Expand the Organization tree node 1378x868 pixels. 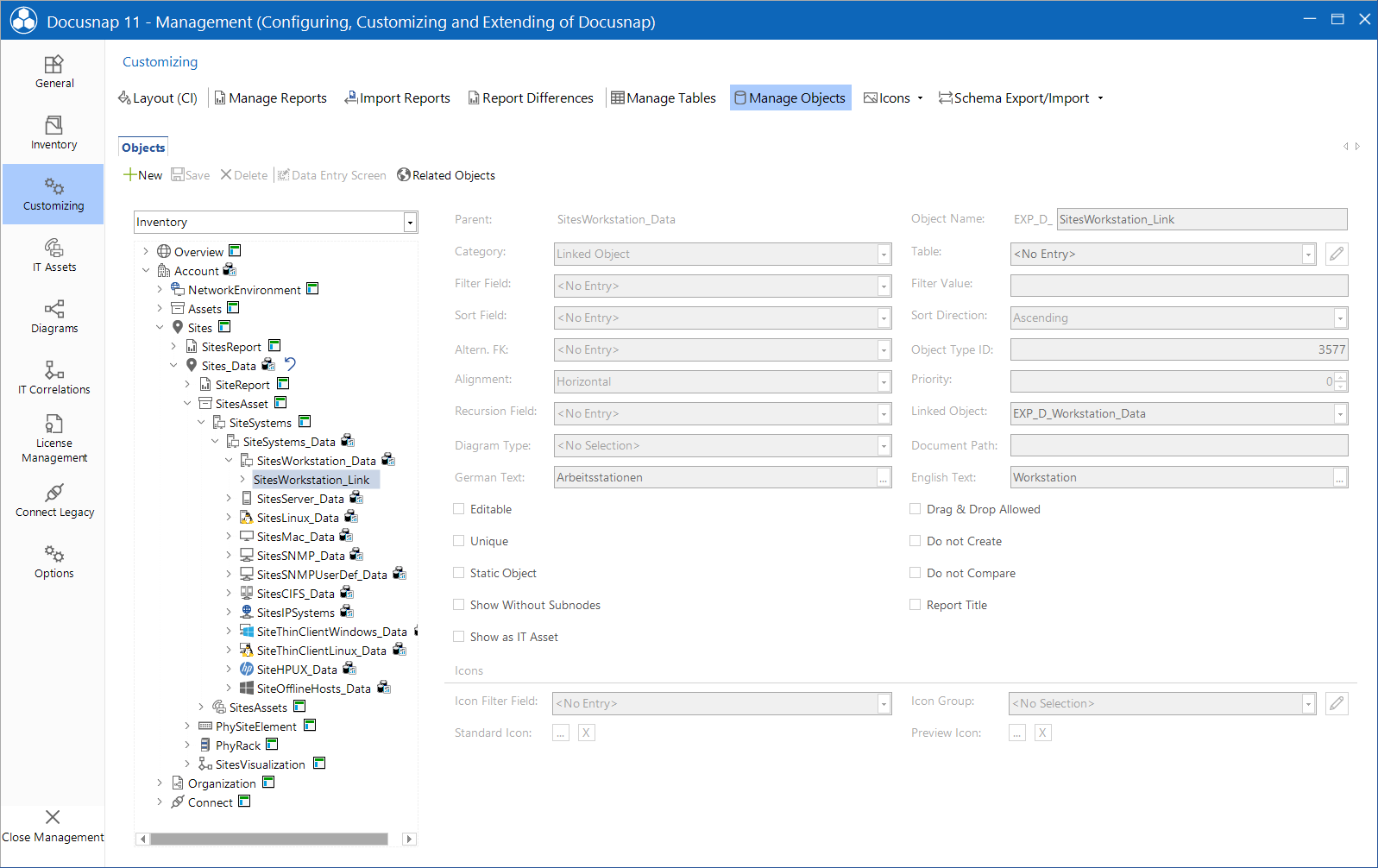159,783
